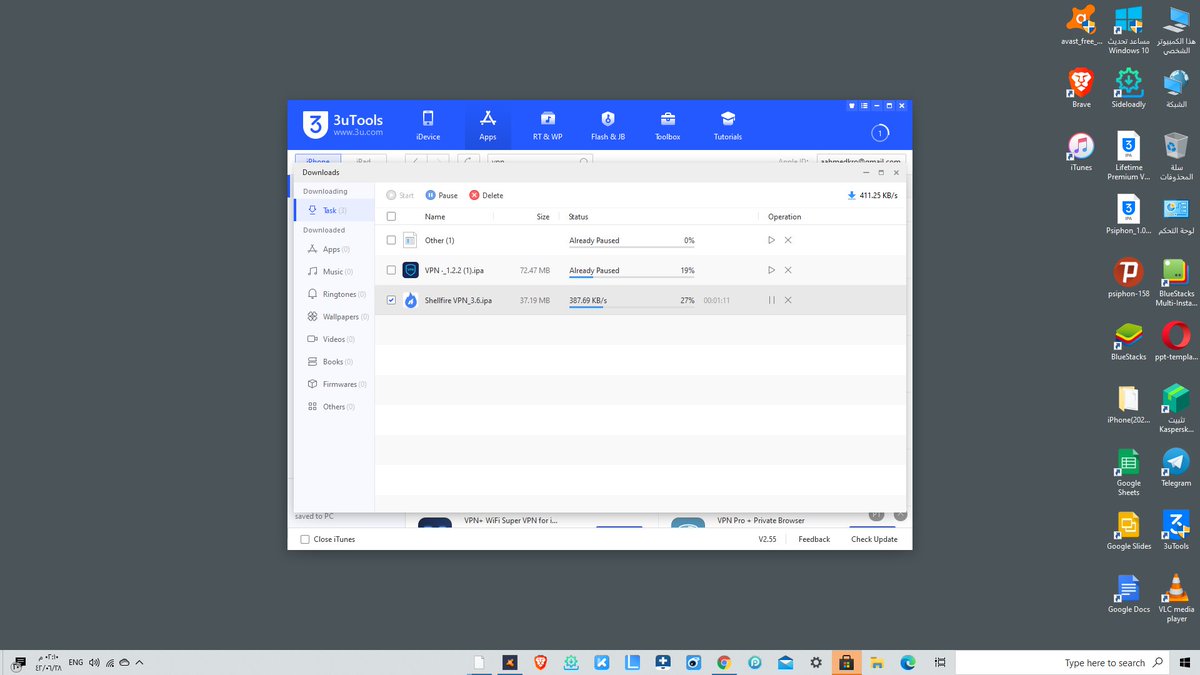Toggle the Close iTunes checkbox
This screenshot has height=675, width=1200.
coord(305,539)
